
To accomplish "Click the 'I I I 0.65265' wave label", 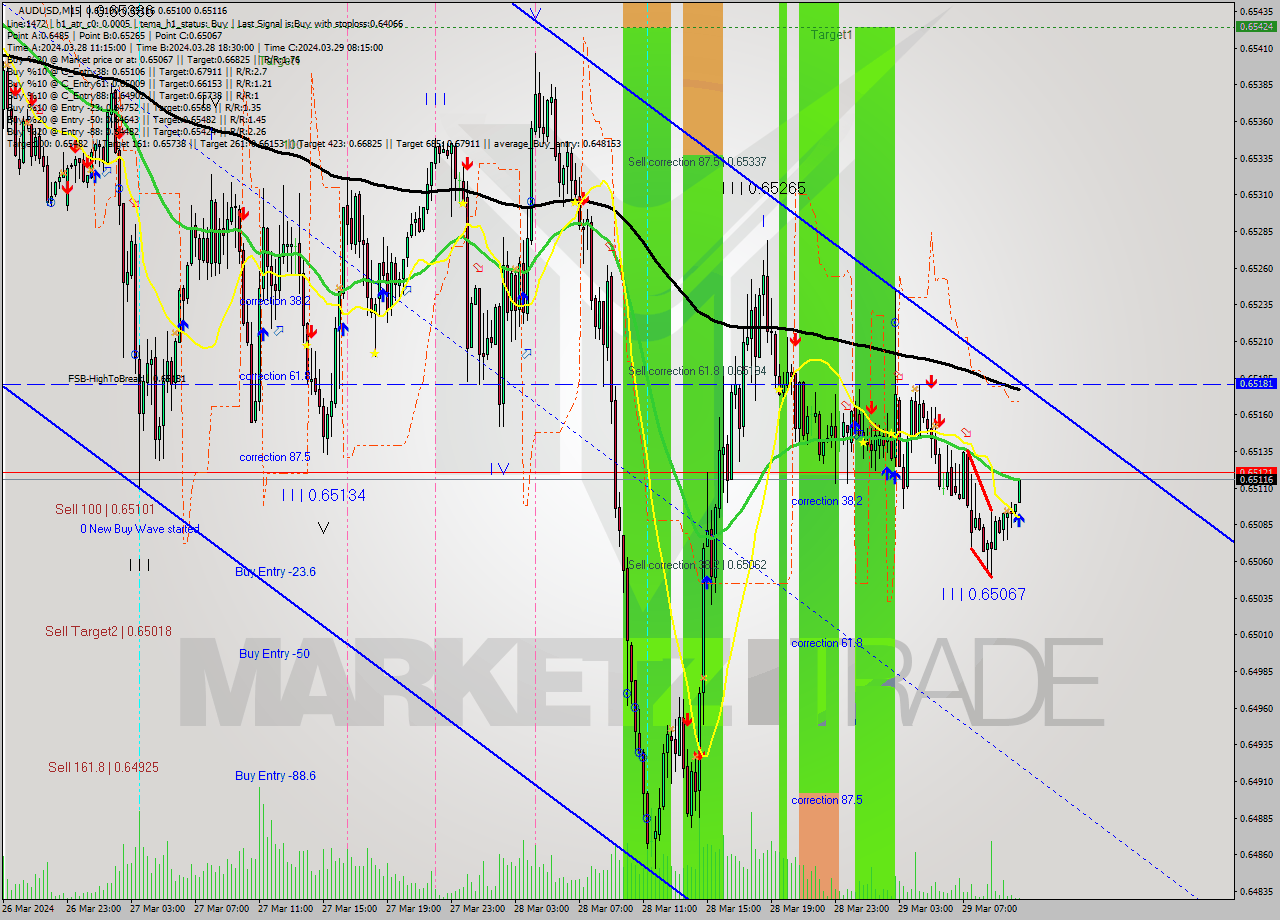I will pos(763,188).
